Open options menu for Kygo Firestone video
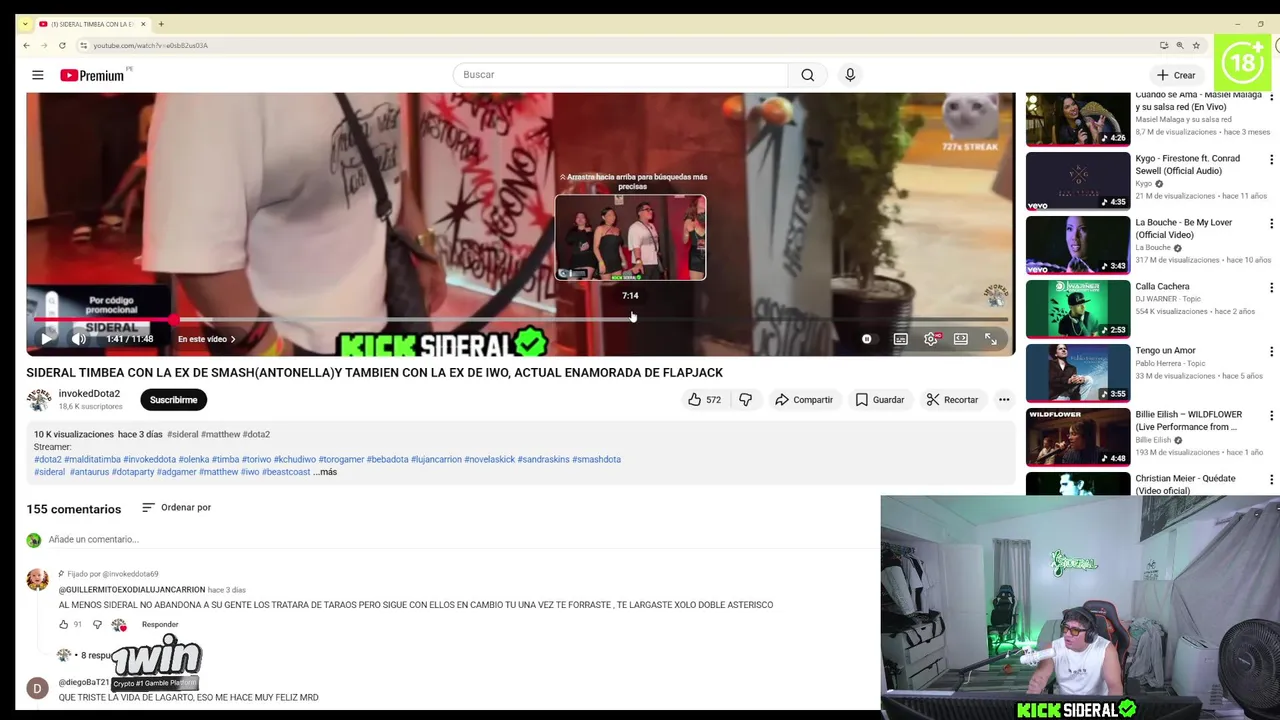This screenshot has height=720, width=1280. (1271, 160)
